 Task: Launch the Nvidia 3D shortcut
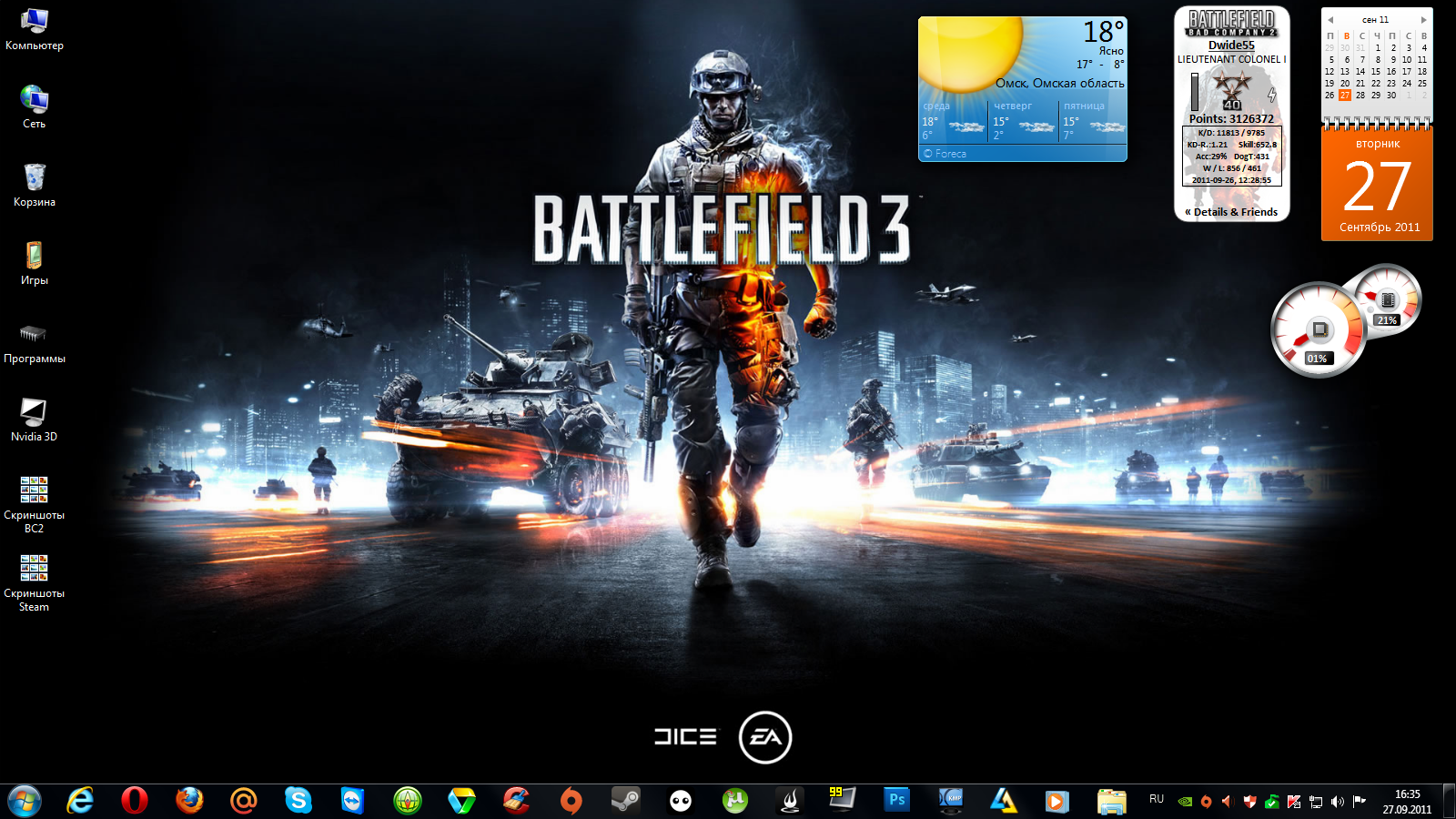pyautogui.click(x=34, y=421)
